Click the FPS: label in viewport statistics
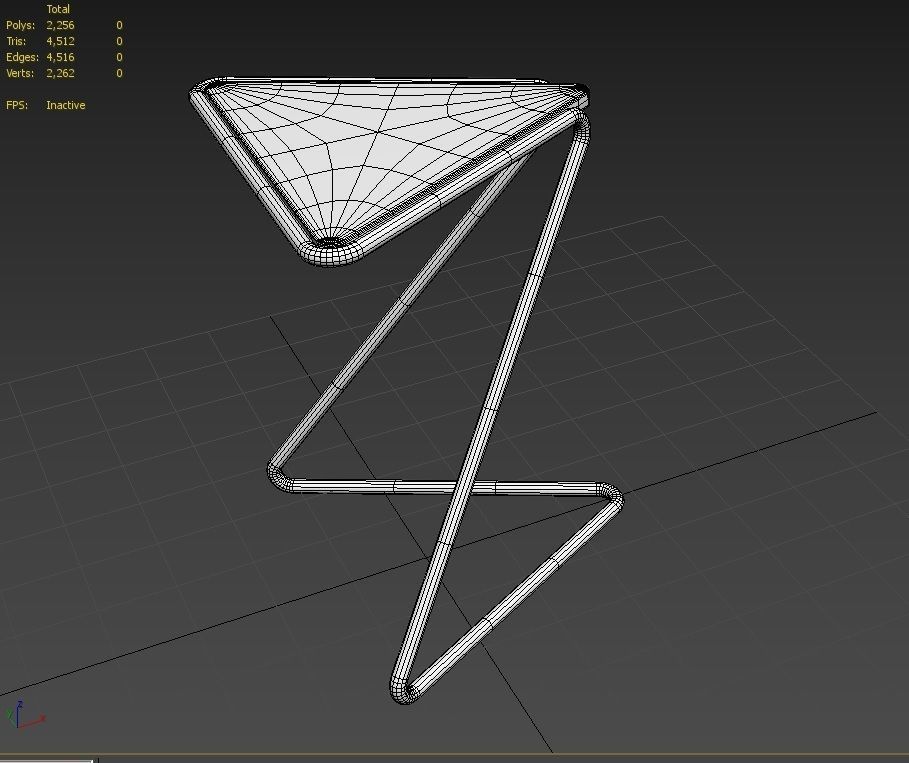 pos(17,105)
